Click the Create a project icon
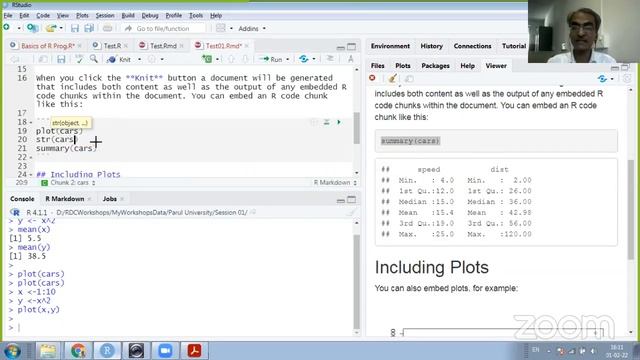The height and width of the screenshot is (360, 640). [32, 28]
